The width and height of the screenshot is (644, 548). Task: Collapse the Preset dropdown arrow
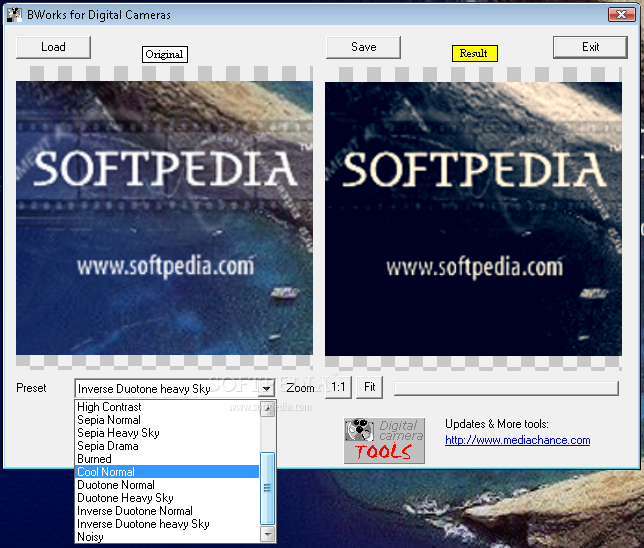[x=267, y=388]
